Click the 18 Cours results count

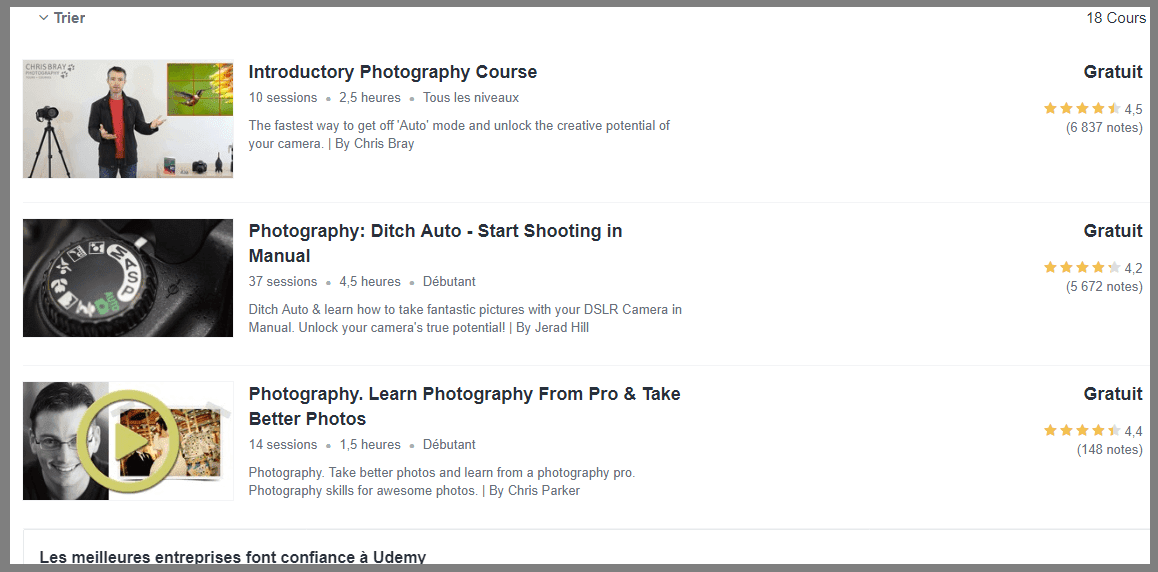(1116, 18)
